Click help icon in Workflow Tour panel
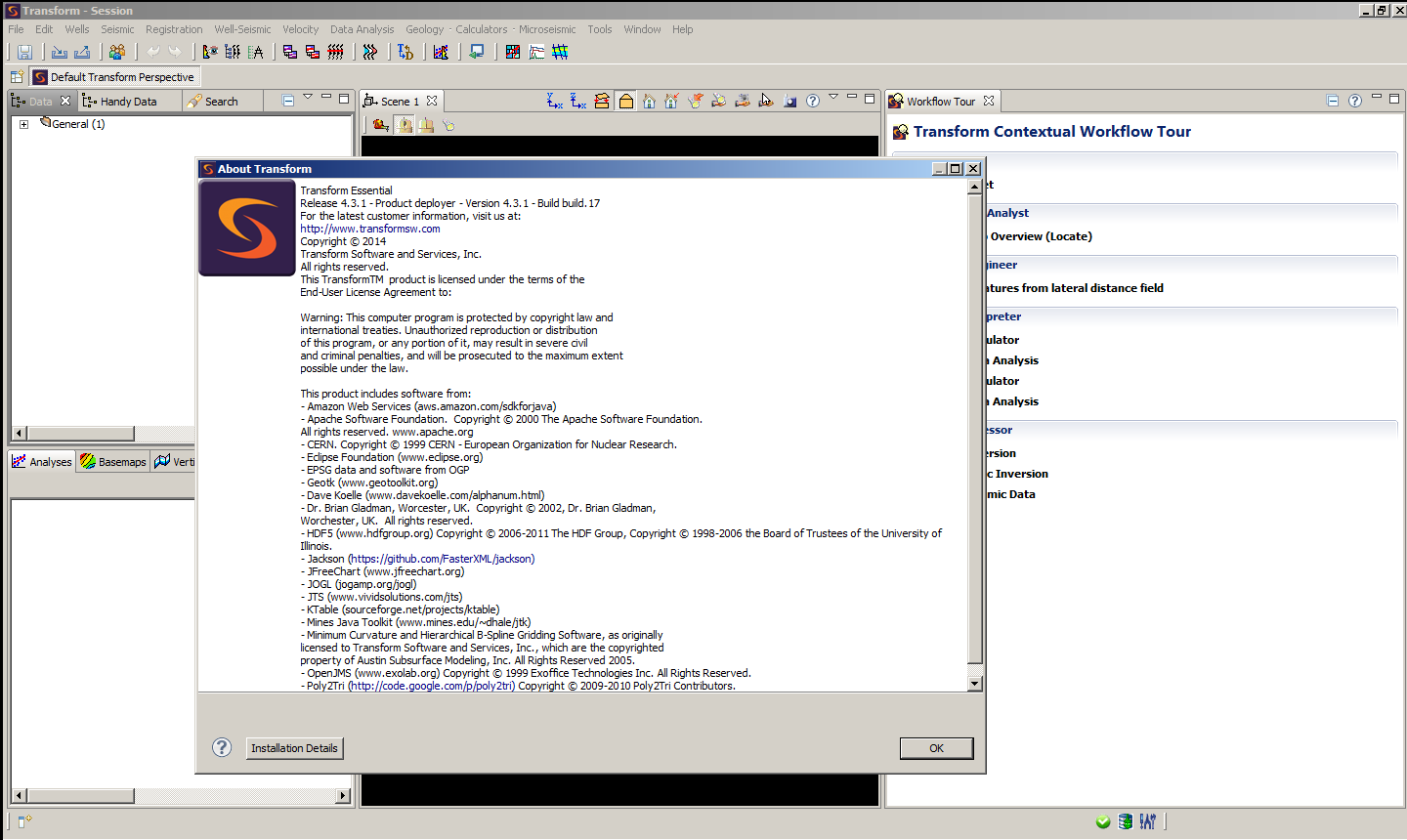1407x840 pixels. (x=1355, y=101)
